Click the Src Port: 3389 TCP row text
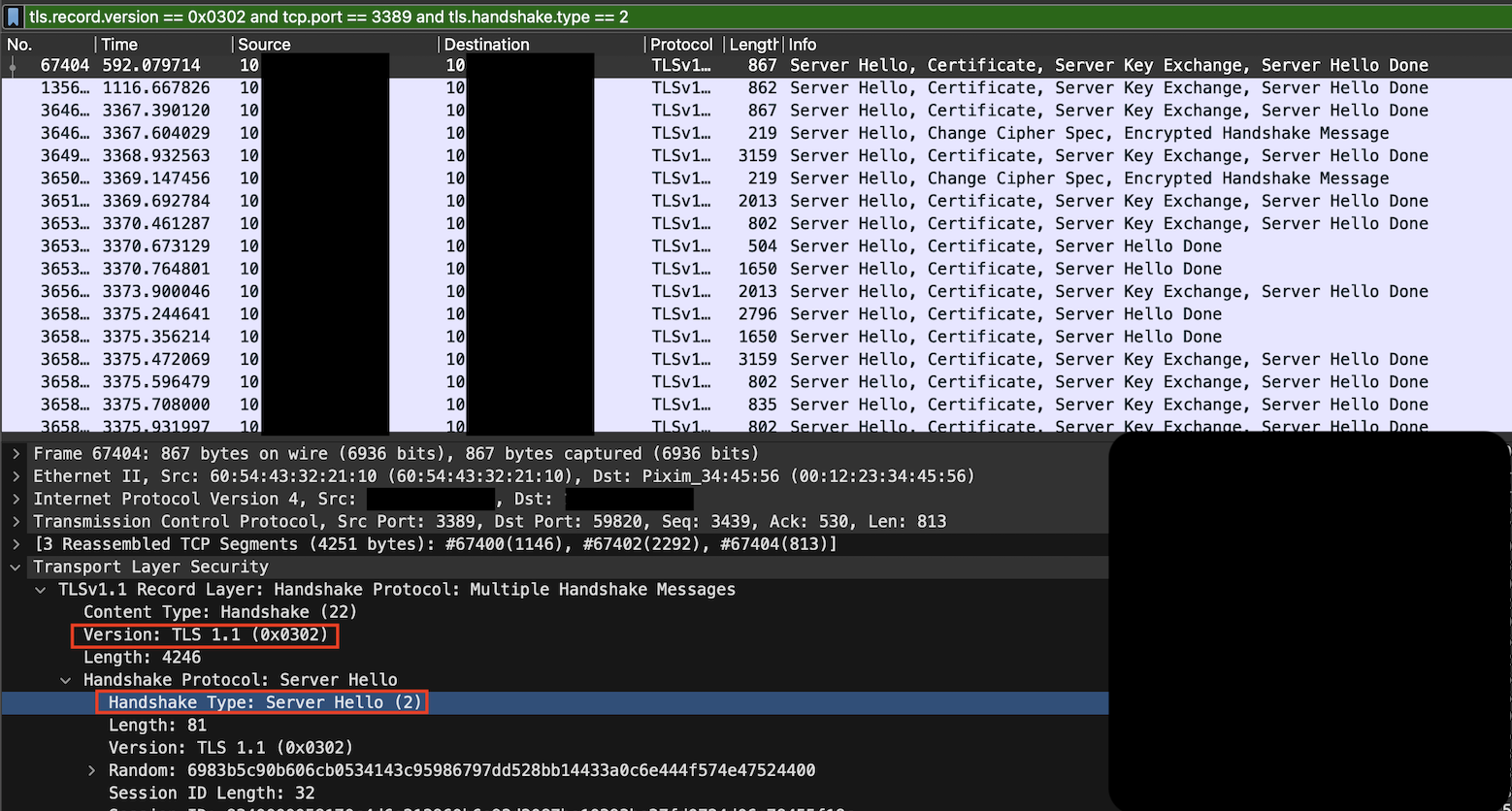Screen dimensions: 1512x811 pos(490,522)
